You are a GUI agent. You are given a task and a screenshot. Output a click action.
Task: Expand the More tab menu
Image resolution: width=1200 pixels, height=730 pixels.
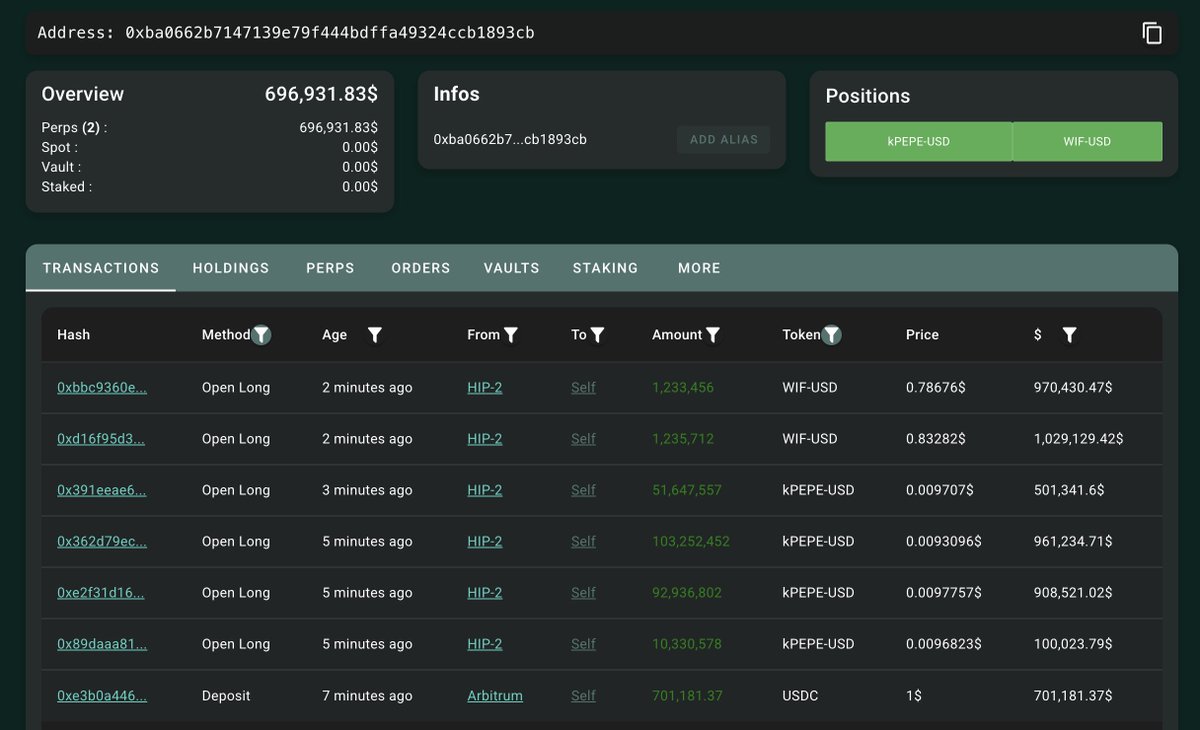click(x=699, y=268)
